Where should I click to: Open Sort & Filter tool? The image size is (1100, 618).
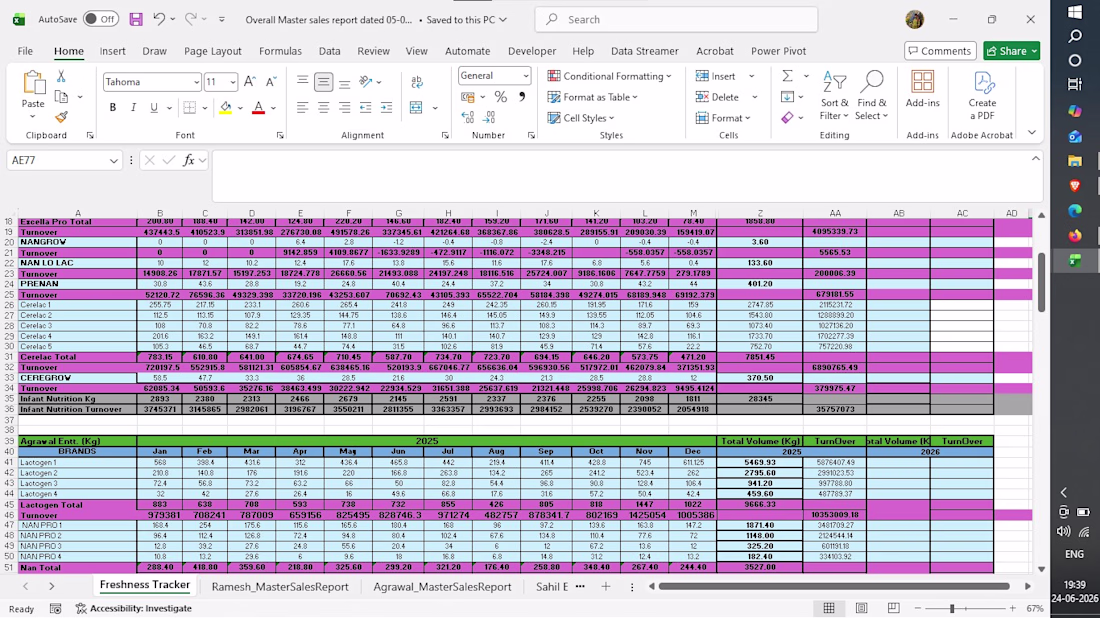click(x=834, y=95)
